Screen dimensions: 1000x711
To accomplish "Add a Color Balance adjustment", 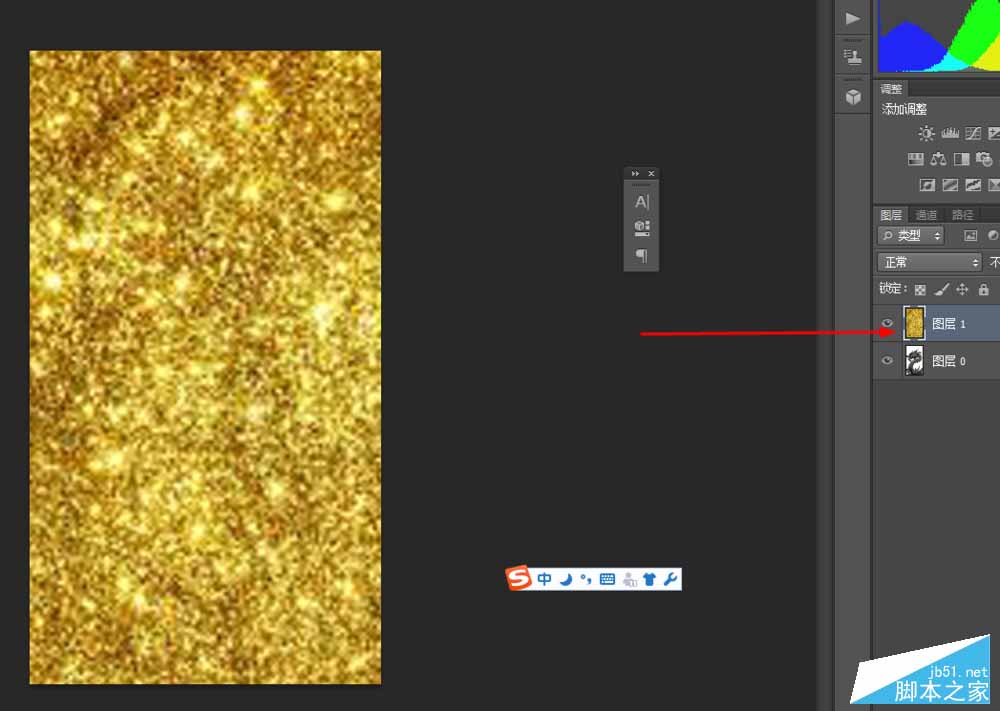I will tap(938, 159).
